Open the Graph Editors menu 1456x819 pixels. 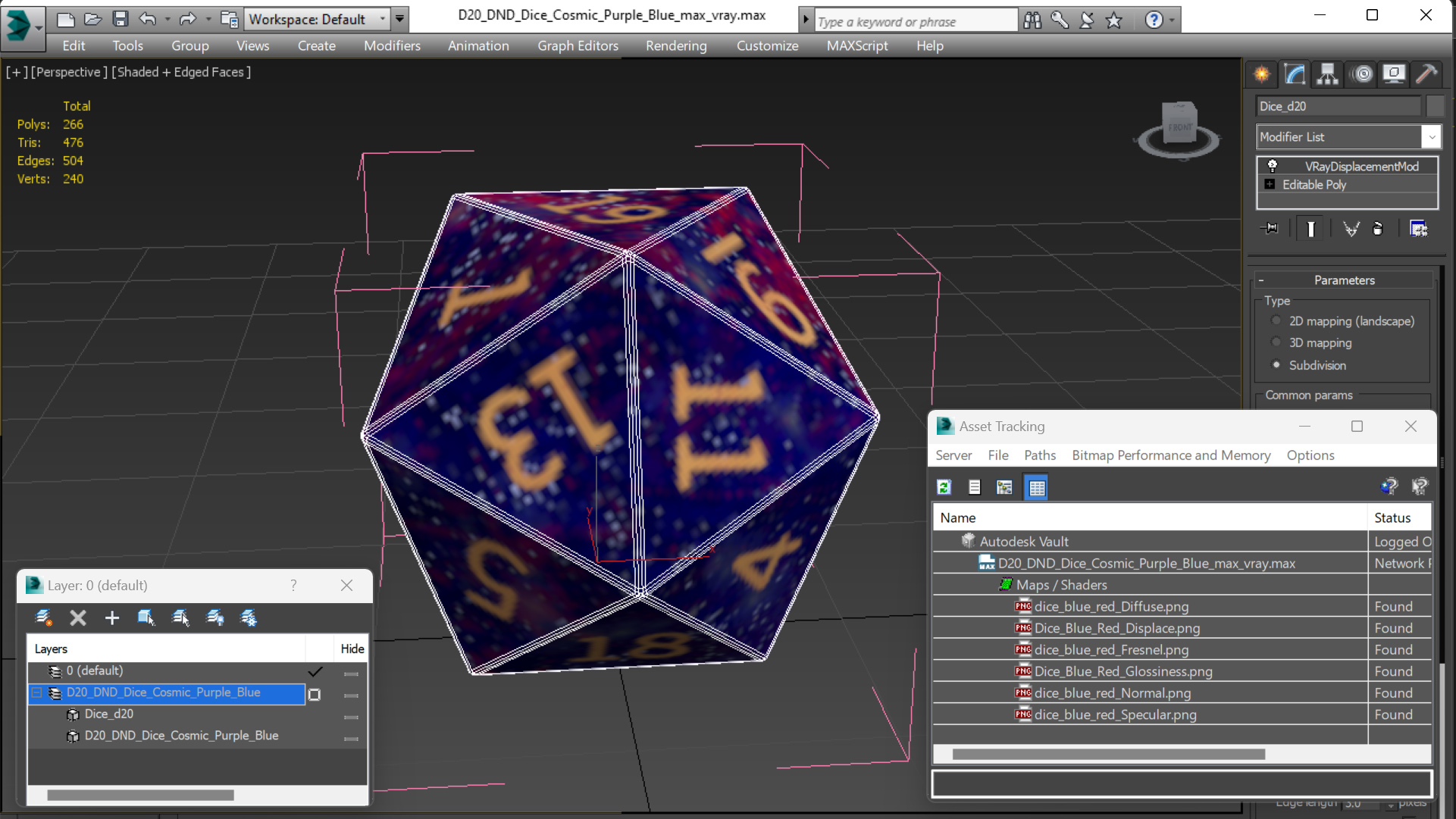578,45
